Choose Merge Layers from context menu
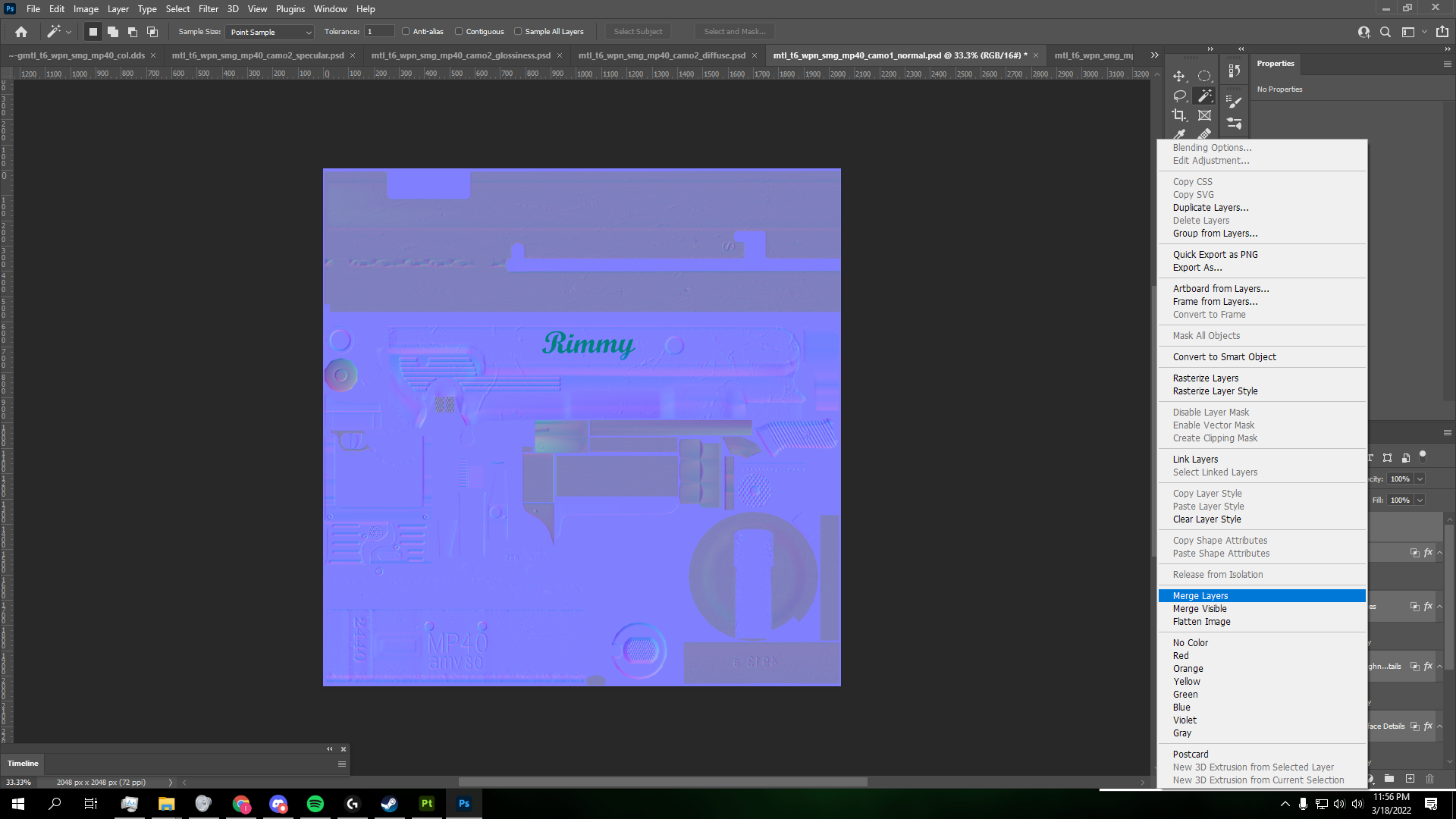 pyautogui.click(x=1200, y=596)
